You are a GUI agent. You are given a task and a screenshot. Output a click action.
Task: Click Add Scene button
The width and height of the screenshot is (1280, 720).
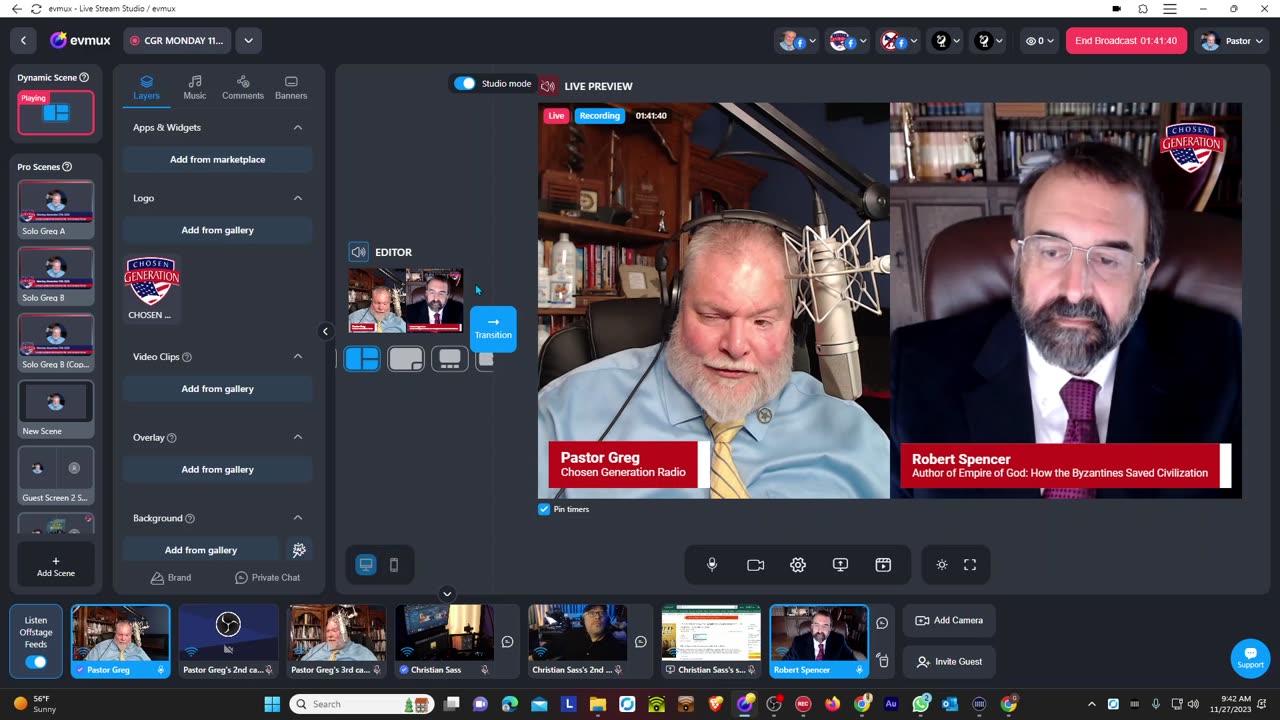pos(56,566)
